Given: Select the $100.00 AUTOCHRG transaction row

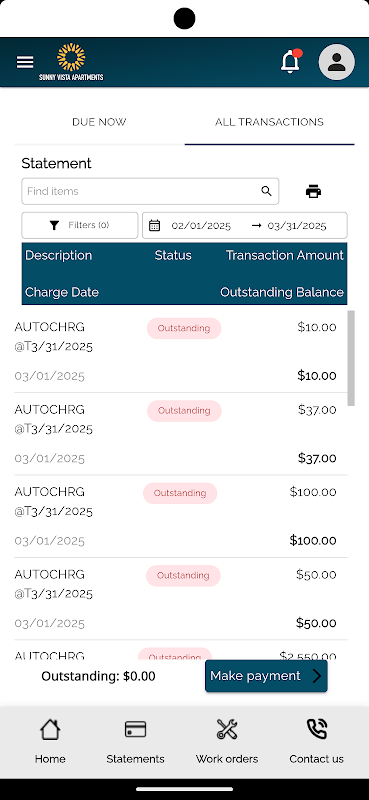Looking at the screenshot, I should coord(181,516).
